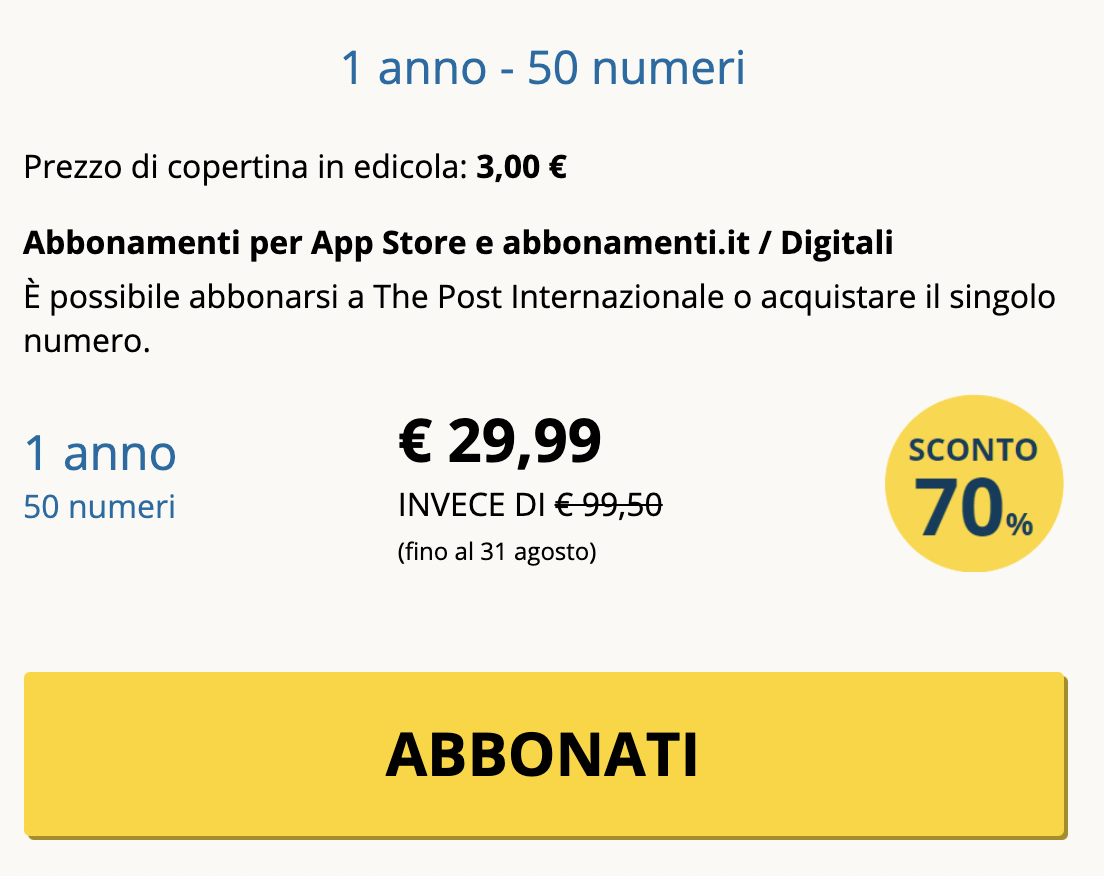Click the blue "50 numeri" subtitle under the plan
The image size is (1112, 888).
(99, 507)
